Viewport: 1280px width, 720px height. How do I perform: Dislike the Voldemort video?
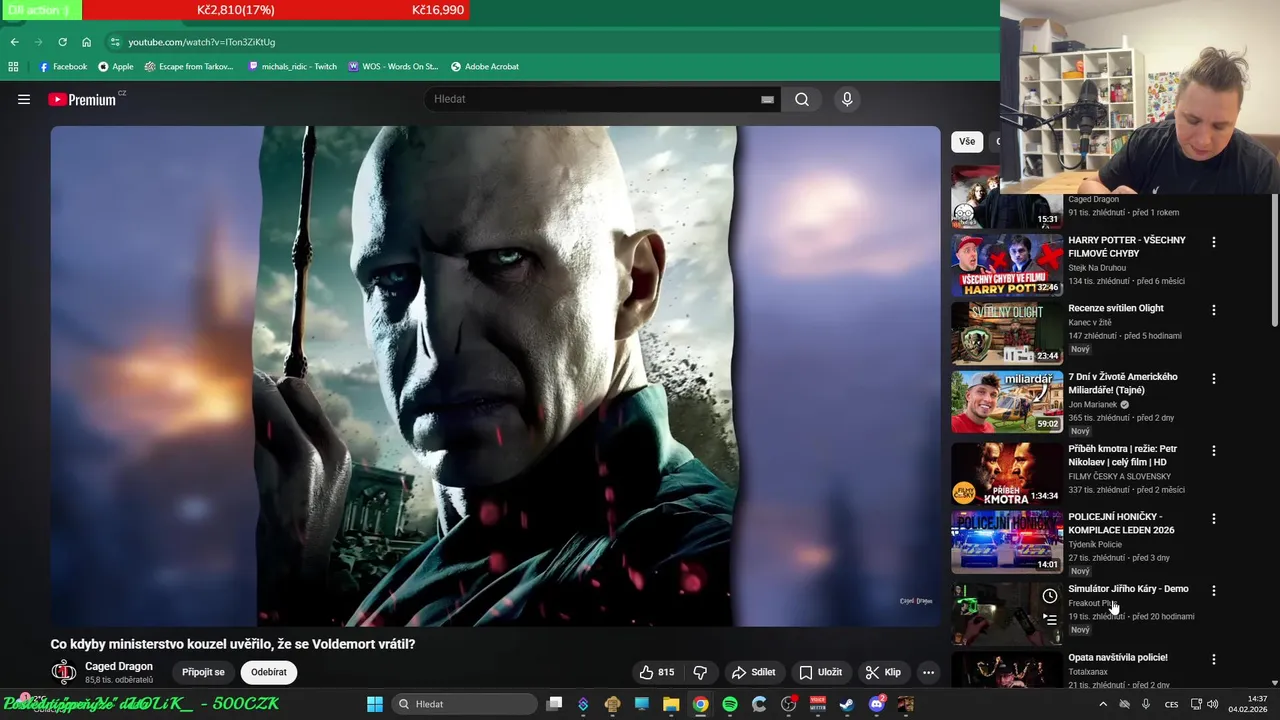[x=700, y=672]
